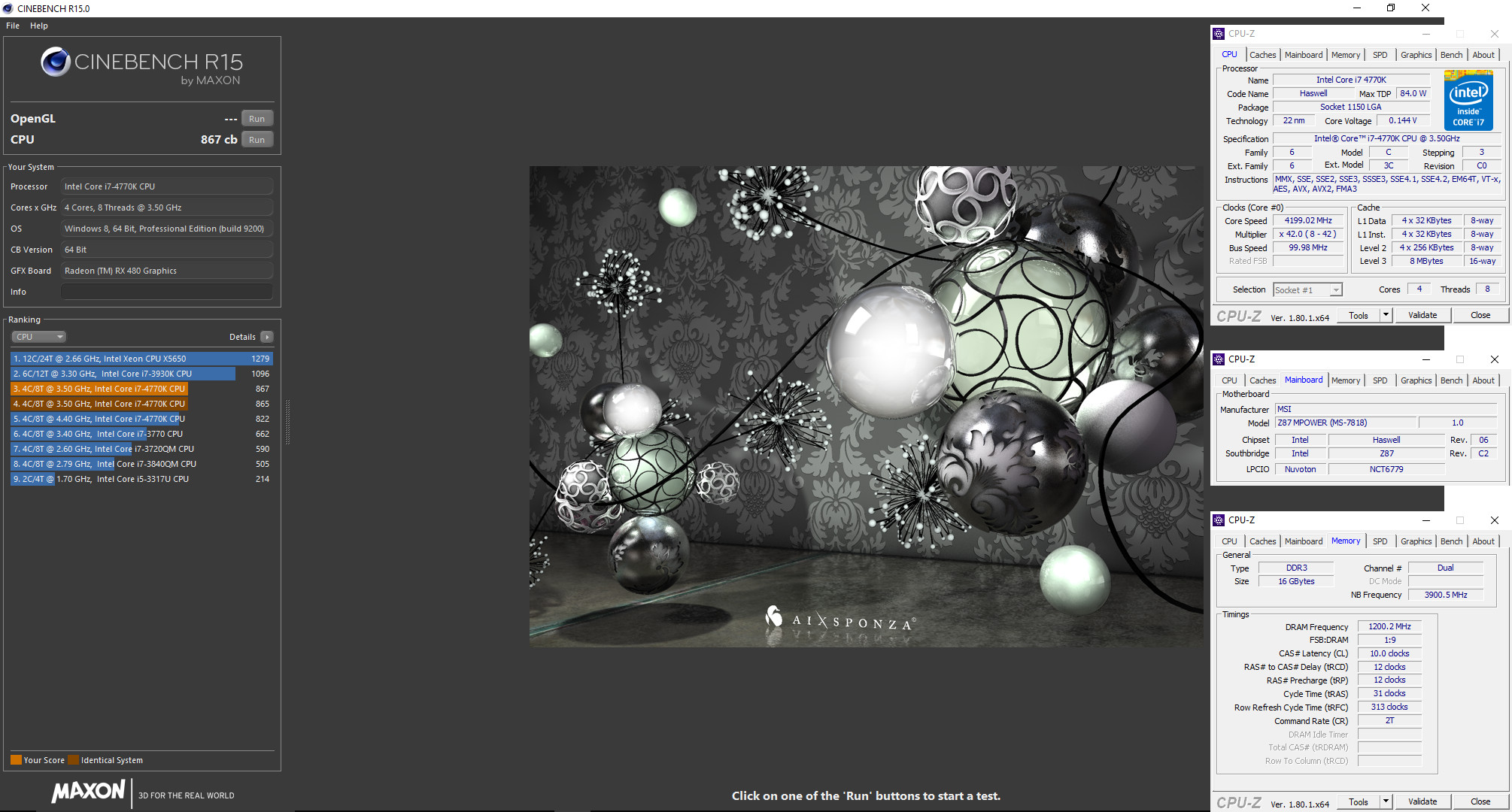Viewport: 1512px width, 812px height.
Task: Select ranking row Intel Core i7-3770 CPU
Action: [141, 434]
